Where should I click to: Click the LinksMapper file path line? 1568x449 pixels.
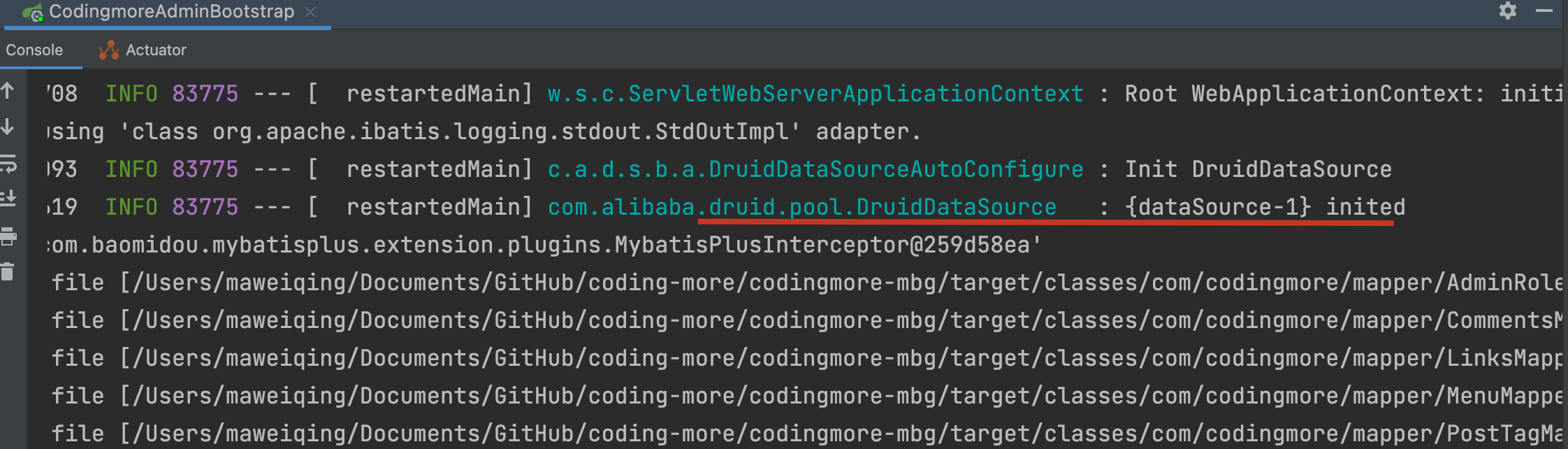(x=804, y=358)
